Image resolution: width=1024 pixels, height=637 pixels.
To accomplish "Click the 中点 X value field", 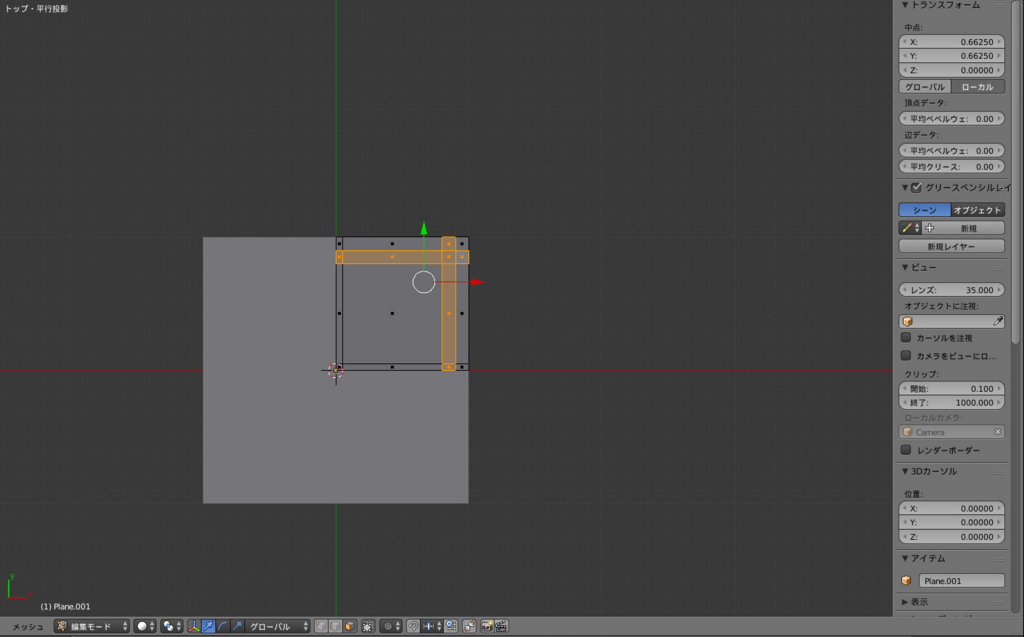I will click(952, 42).
